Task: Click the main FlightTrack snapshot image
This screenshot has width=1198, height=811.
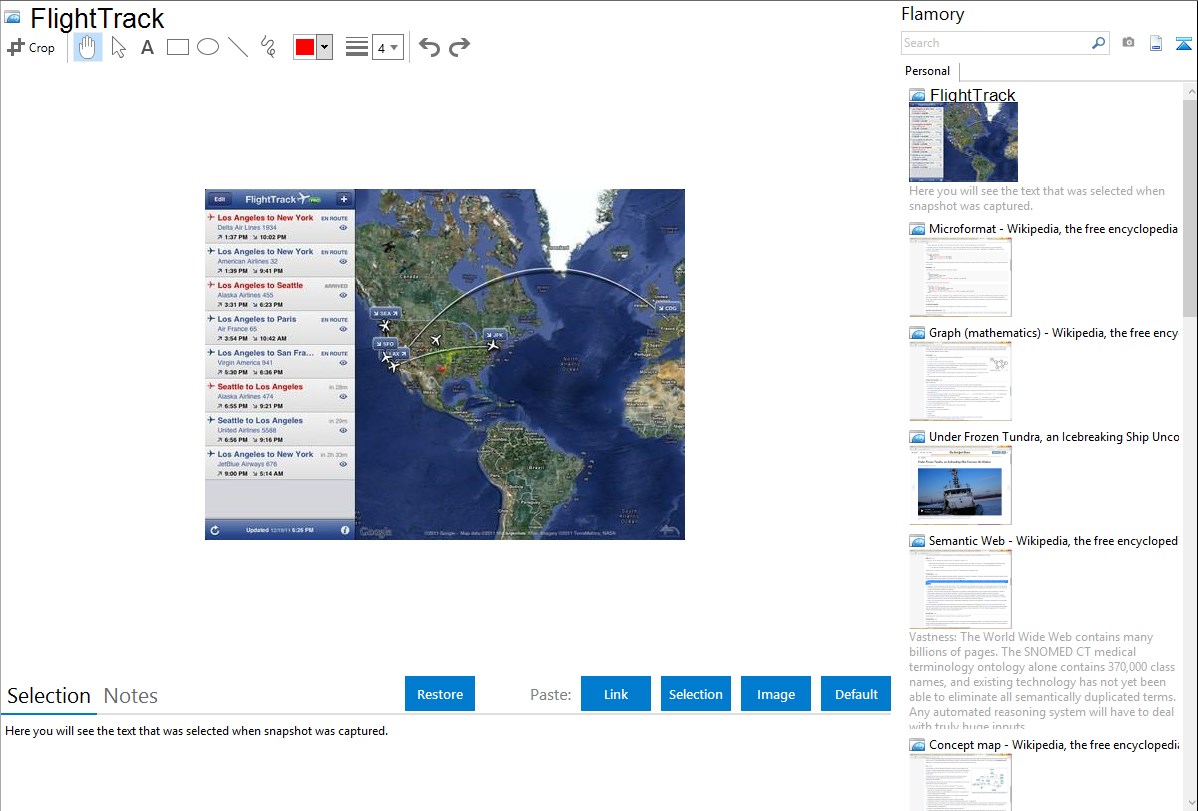Action: click(445, 364)
